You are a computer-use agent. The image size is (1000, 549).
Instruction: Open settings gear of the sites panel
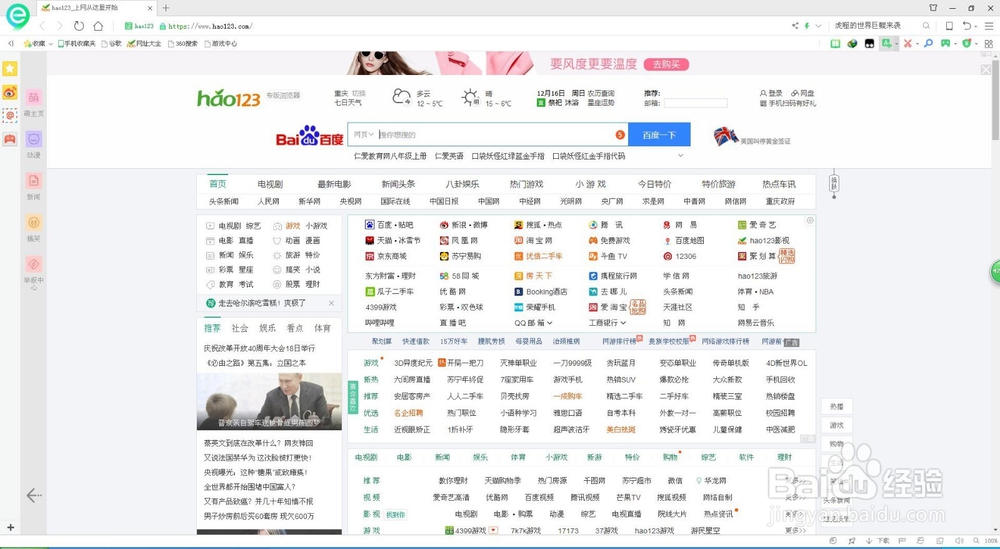[x=810, y=221]
